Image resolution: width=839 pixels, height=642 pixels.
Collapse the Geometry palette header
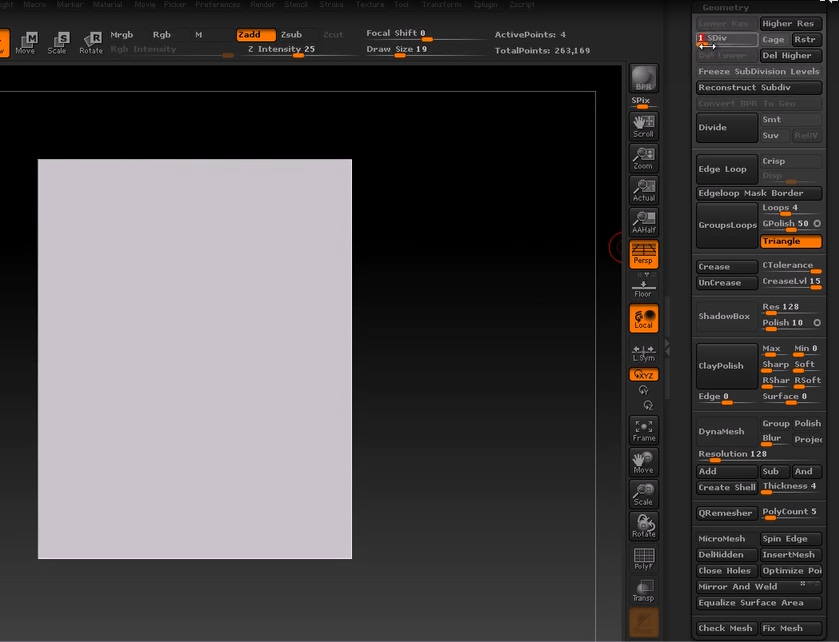coord(725,7)
